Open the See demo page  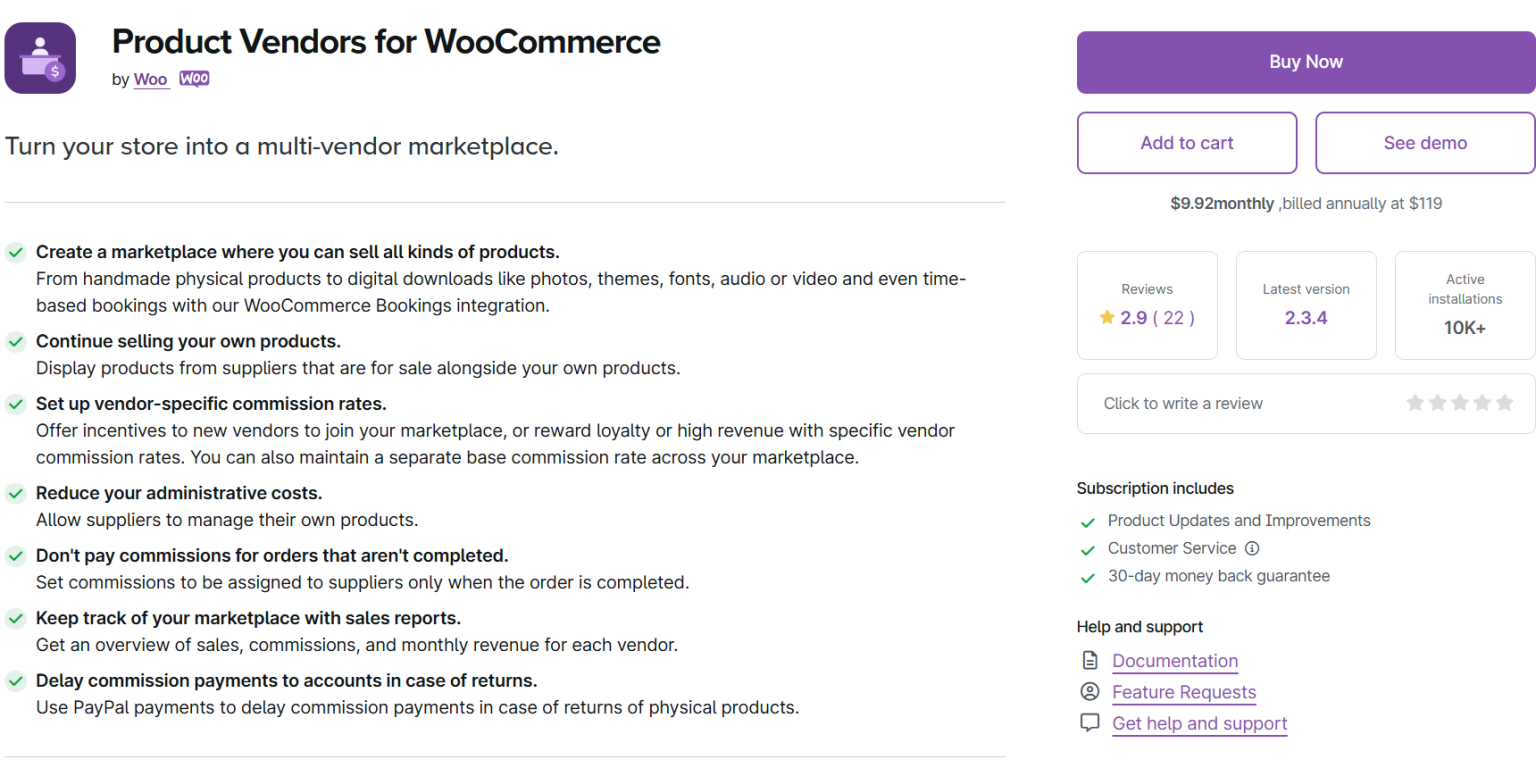click(1424, 142)
